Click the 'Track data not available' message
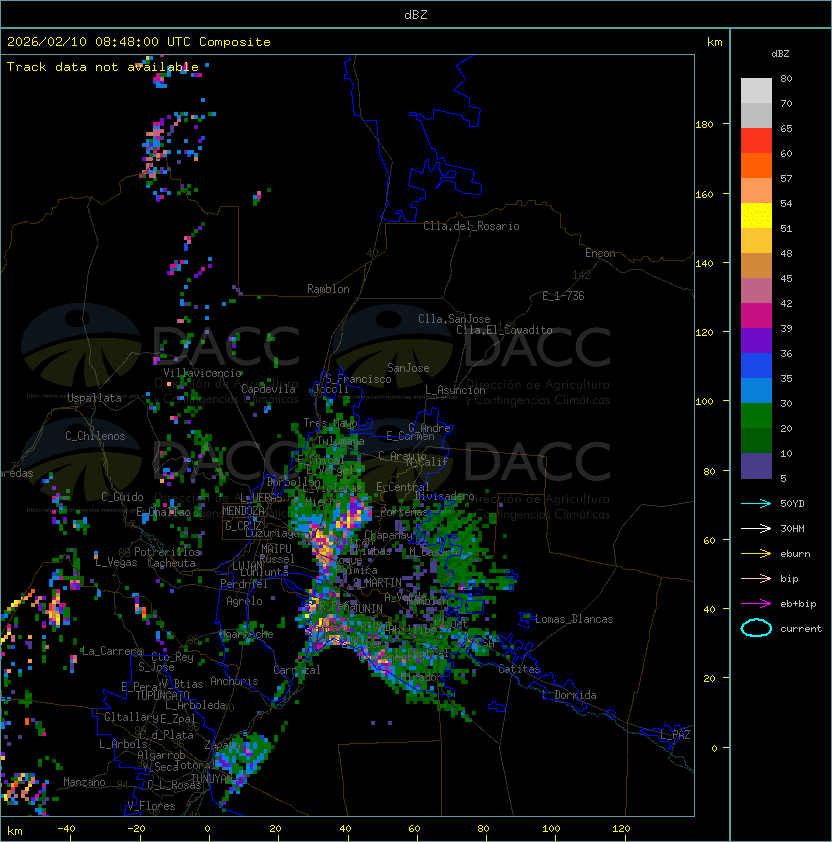This screenshot has height=842, width=832. (x=103, y=67)
